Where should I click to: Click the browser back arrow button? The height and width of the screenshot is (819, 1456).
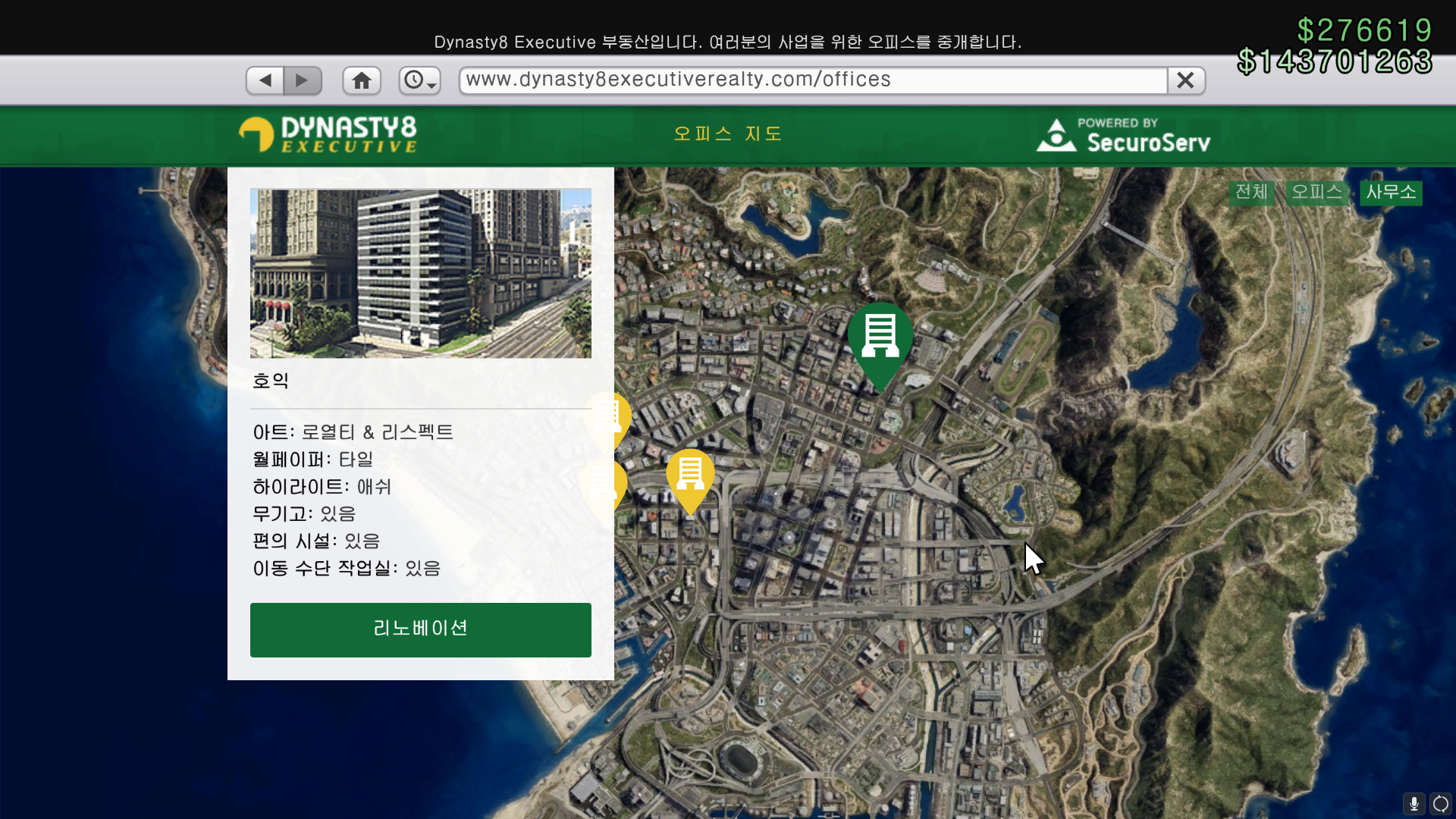tap(265, 80)
